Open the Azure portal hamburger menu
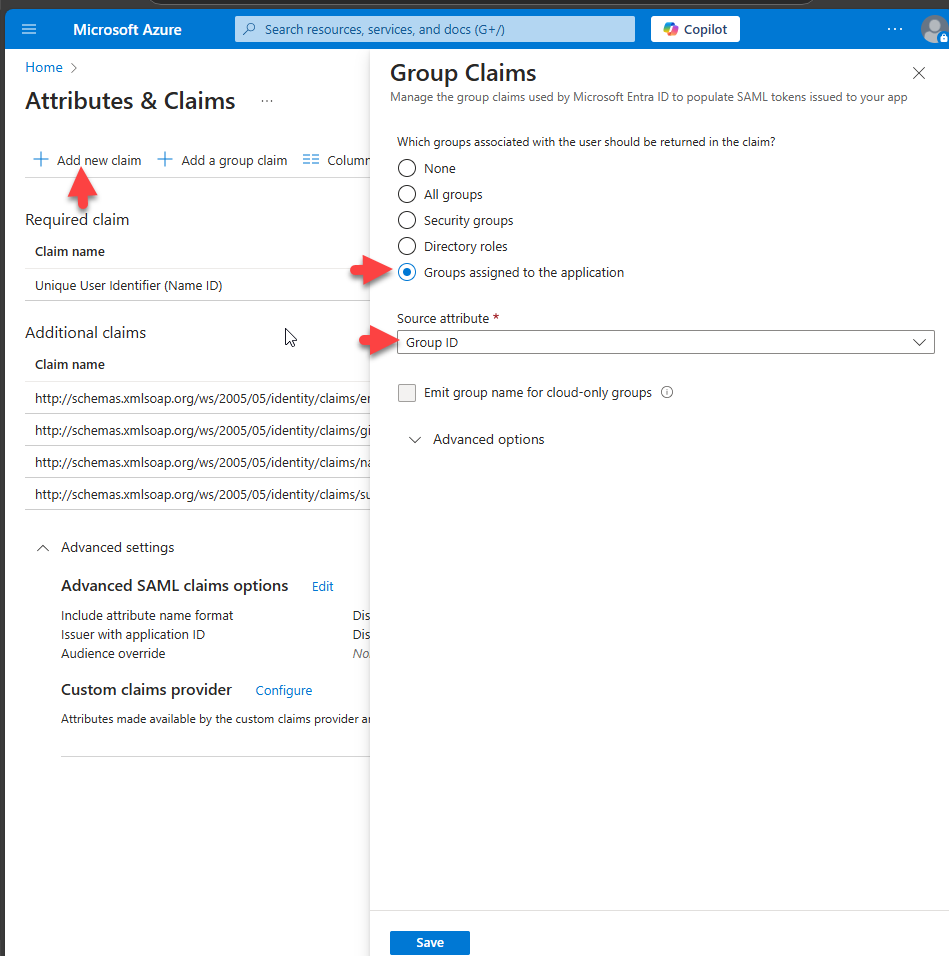This screenshot has width=949, height=956. [x=29, y=29]
